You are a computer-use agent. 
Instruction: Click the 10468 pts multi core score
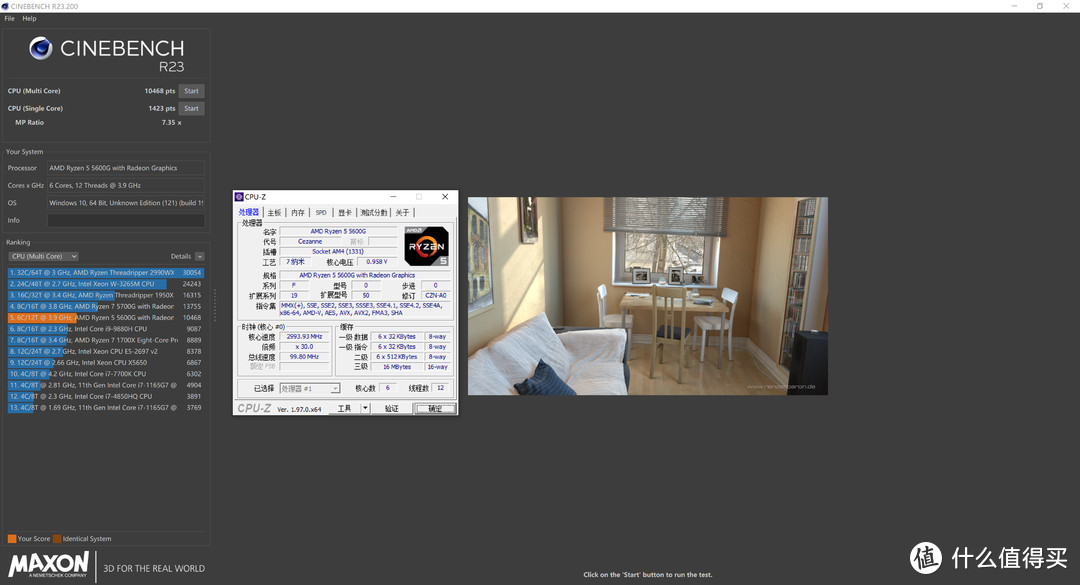coord(160,91)
